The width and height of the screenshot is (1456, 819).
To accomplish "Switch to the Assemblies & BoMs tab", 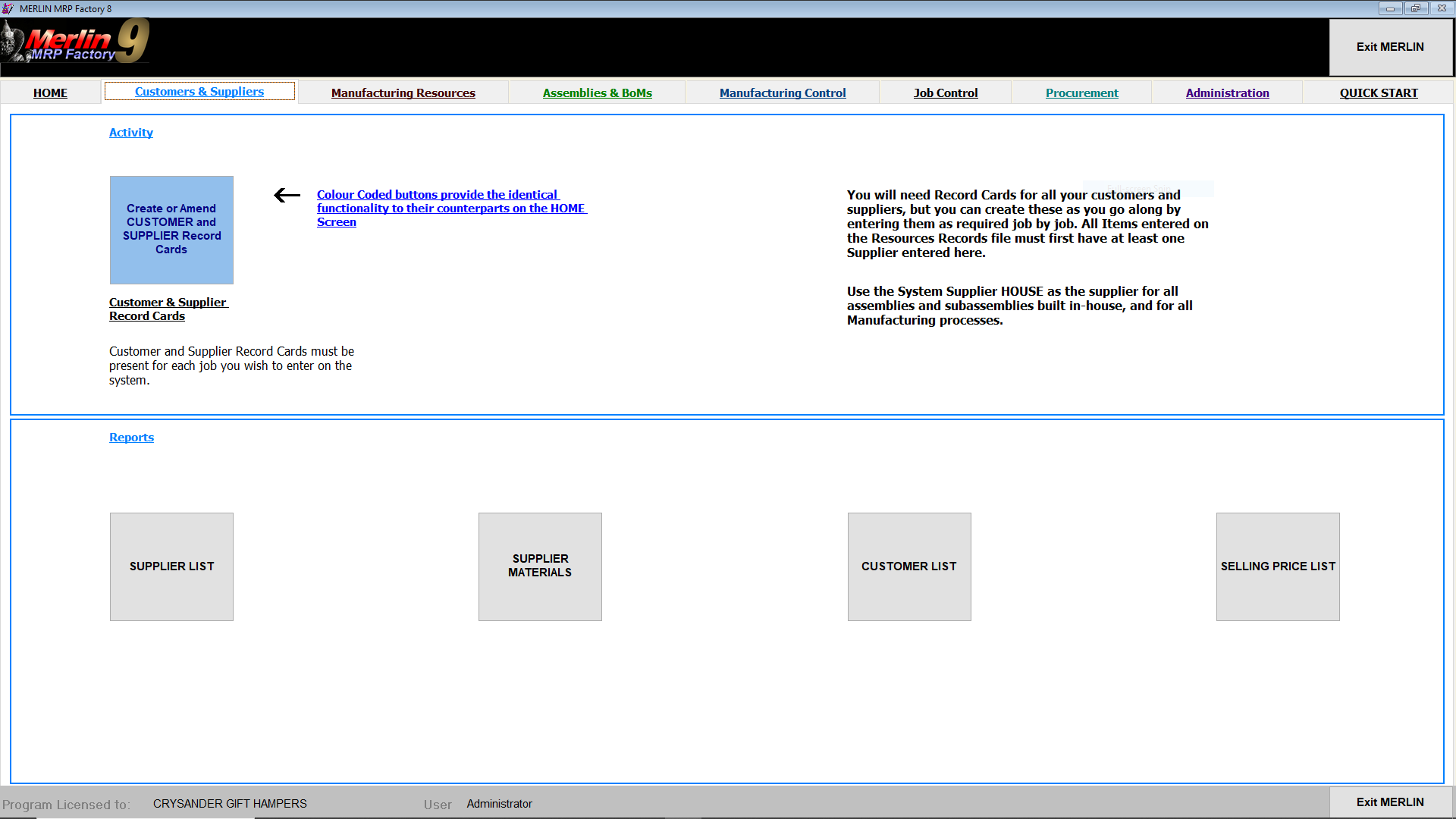I will [598, 93].
